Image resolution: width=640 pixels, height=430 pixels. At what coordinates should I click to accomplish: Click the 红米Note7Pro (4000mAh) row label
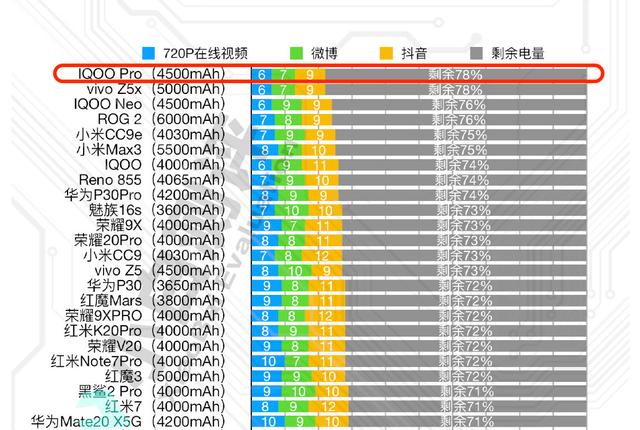138,361
